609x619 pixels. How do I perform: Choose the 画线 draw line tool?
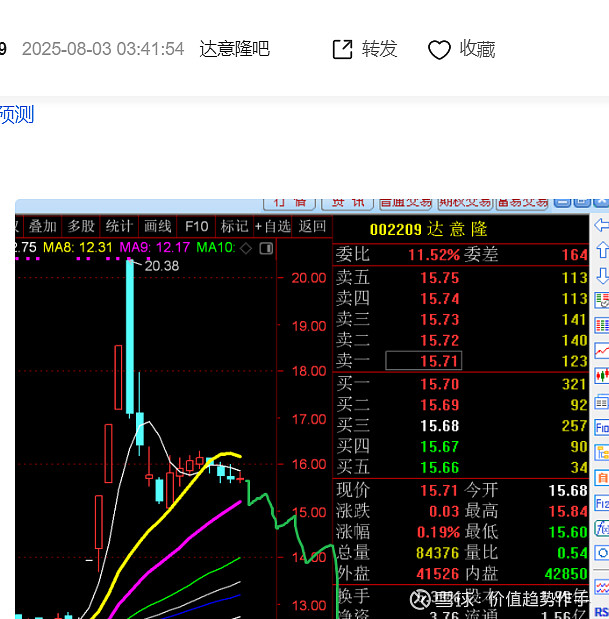[157, 226]
